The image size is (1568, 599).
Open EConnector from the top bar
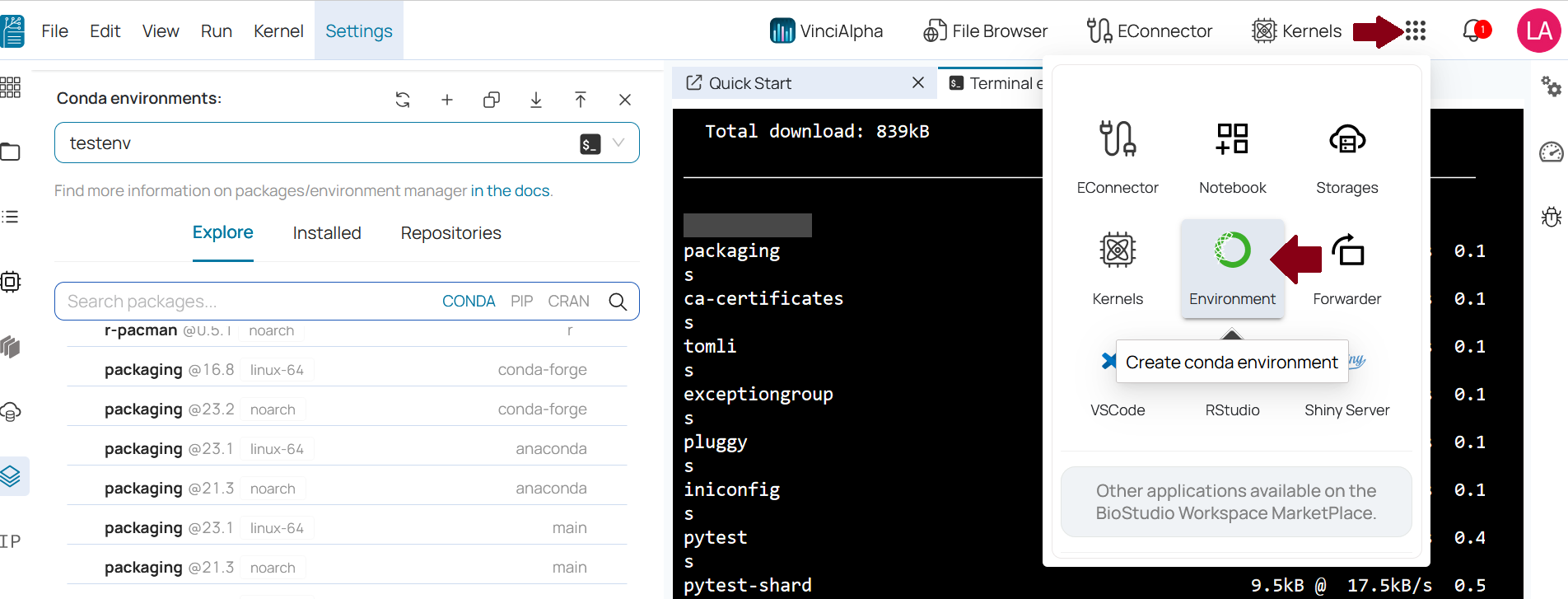(x=1150, y=31)
